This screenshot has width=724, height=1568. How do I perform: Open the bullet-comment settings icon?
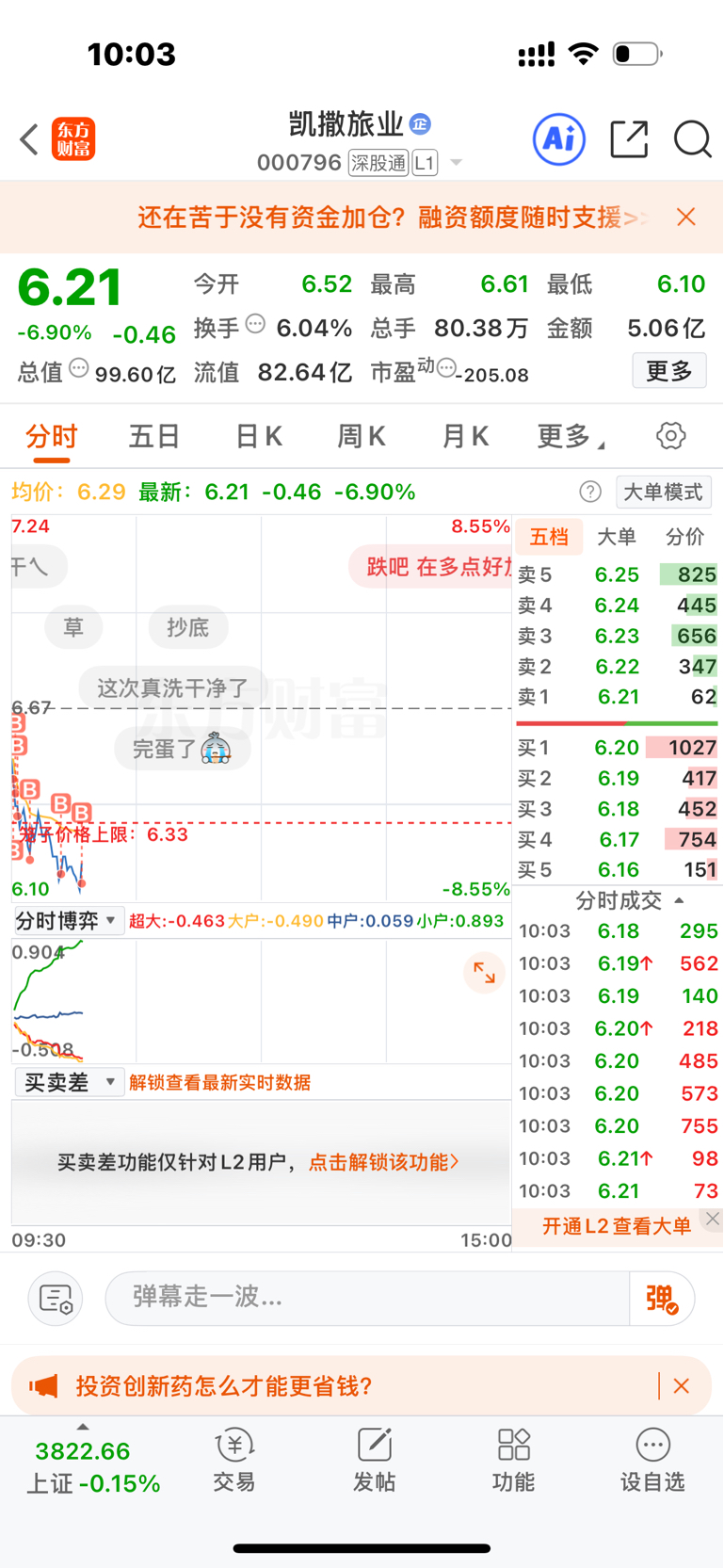click(56, 1299)
